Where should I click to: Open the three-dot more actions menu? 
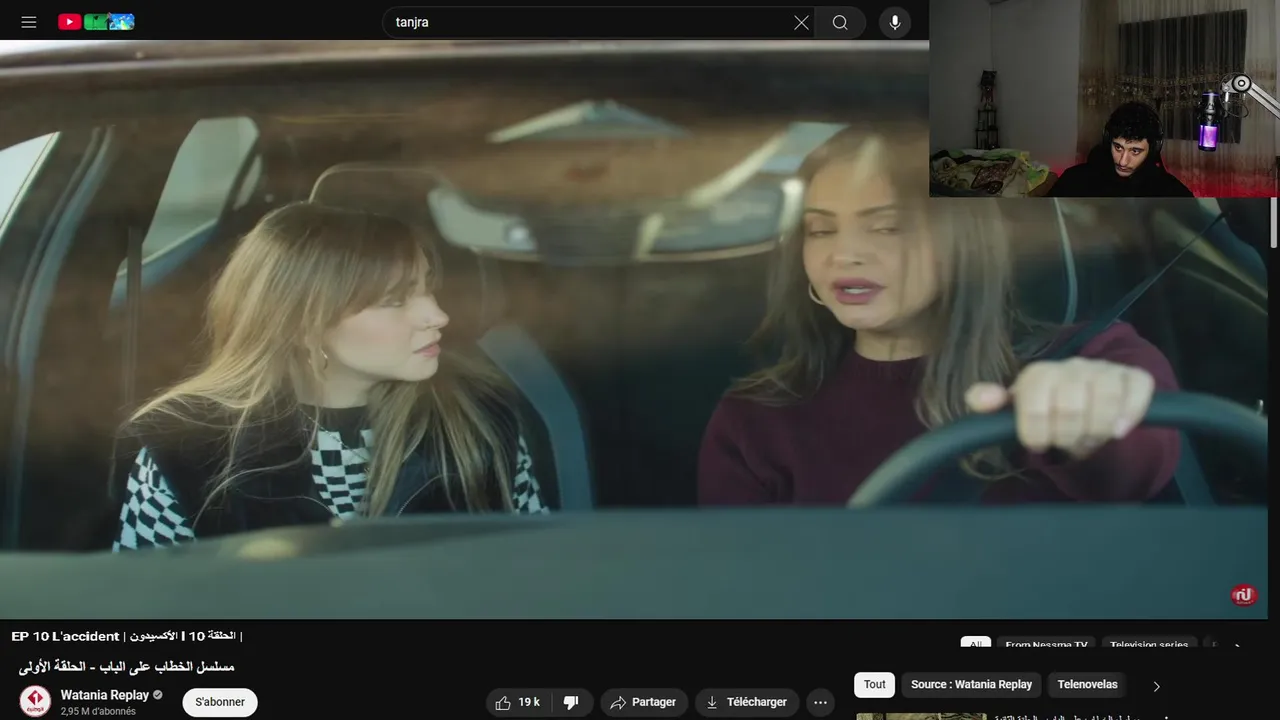[x=820, y=702]
